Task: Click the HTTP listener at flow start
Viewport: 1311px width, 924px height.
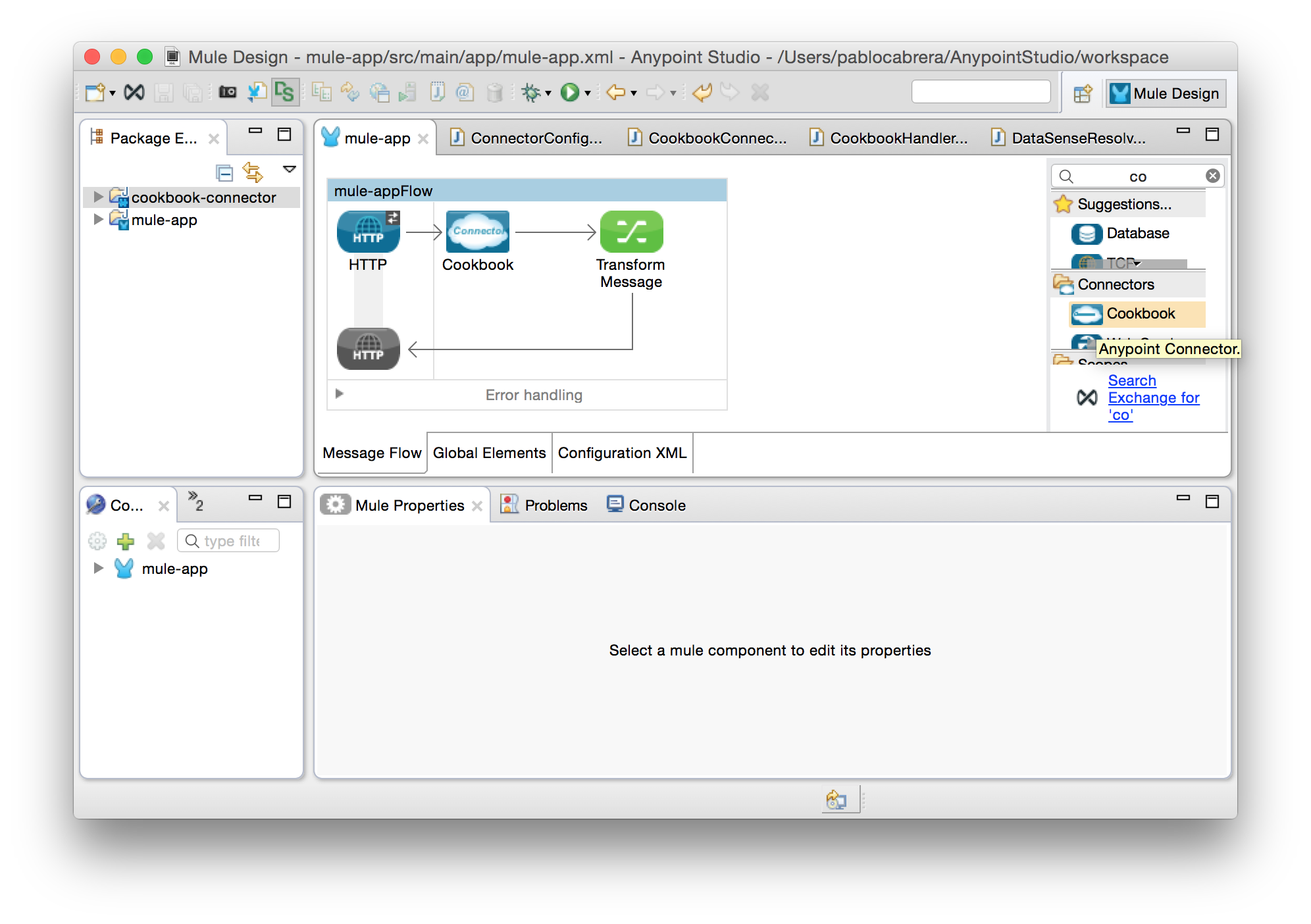Action: (368, 232)
